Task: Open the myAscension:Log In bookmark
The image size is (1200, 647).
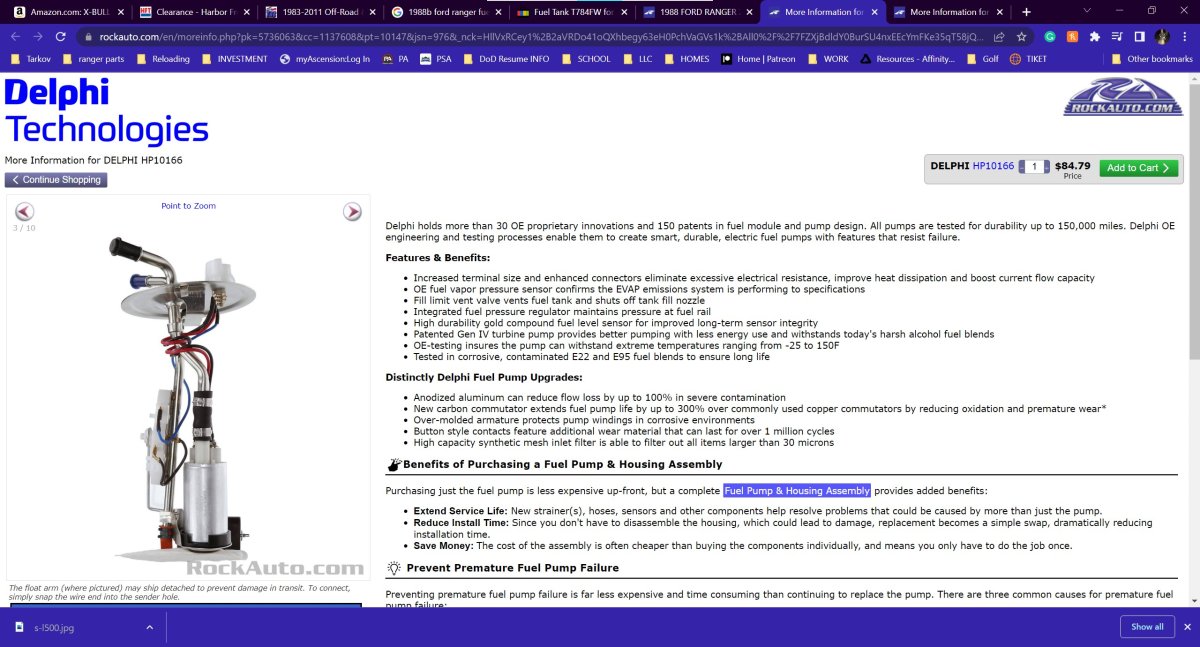Action: point(324,59)
